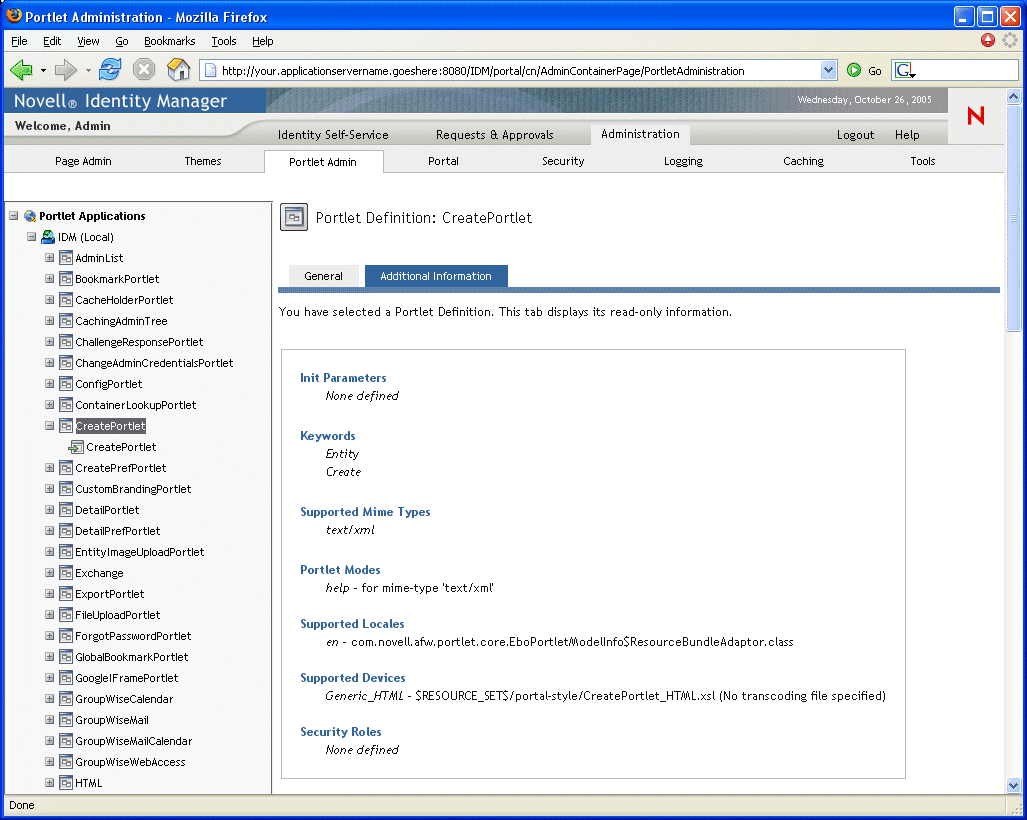Image resolution: width=1027 pixels, height=820 pixels.
Task: Click the page scrollbar down arrow
Action: point(1013,785)
